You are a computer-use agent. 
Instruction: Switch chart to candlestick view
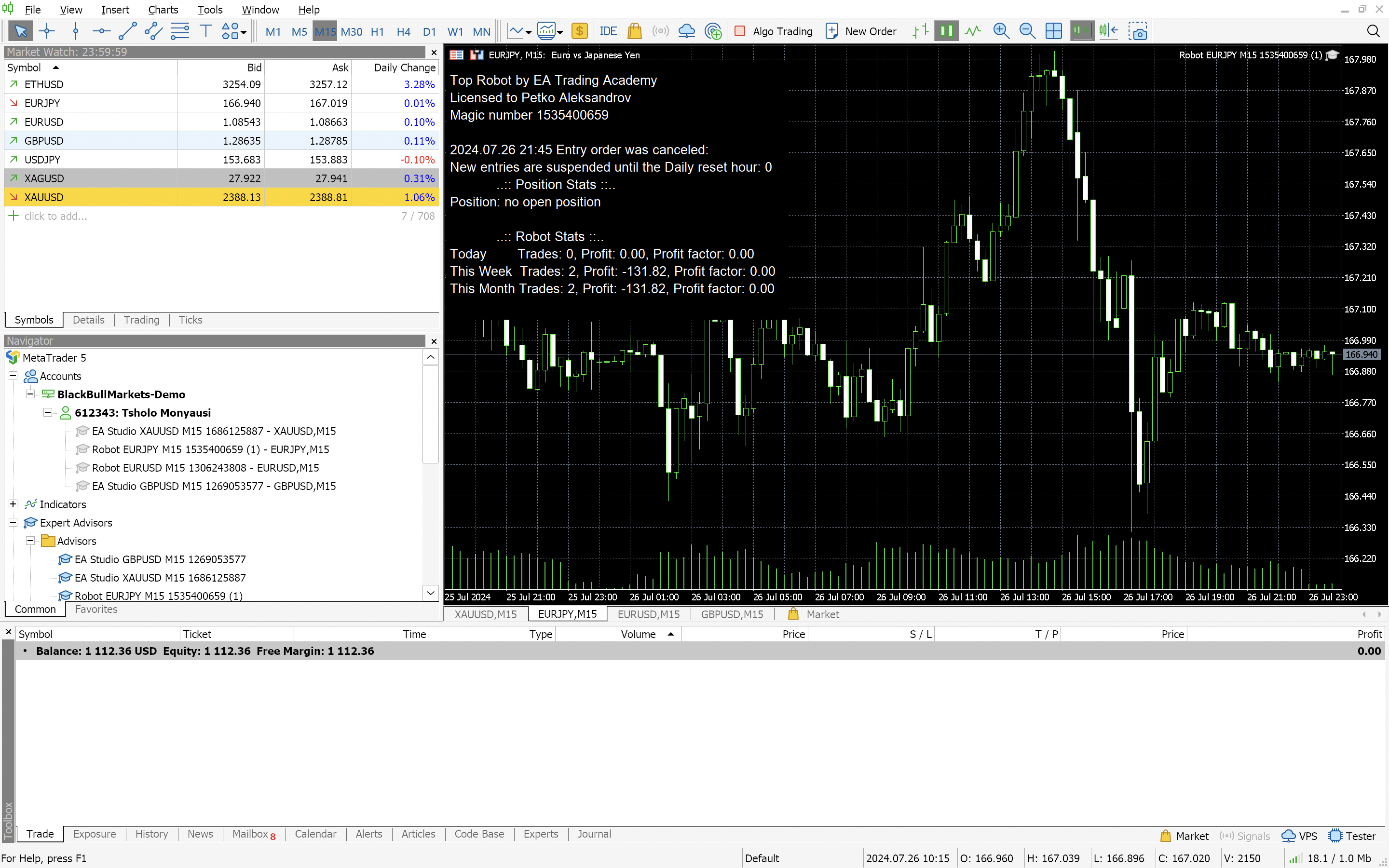click(x=946, y=31)
